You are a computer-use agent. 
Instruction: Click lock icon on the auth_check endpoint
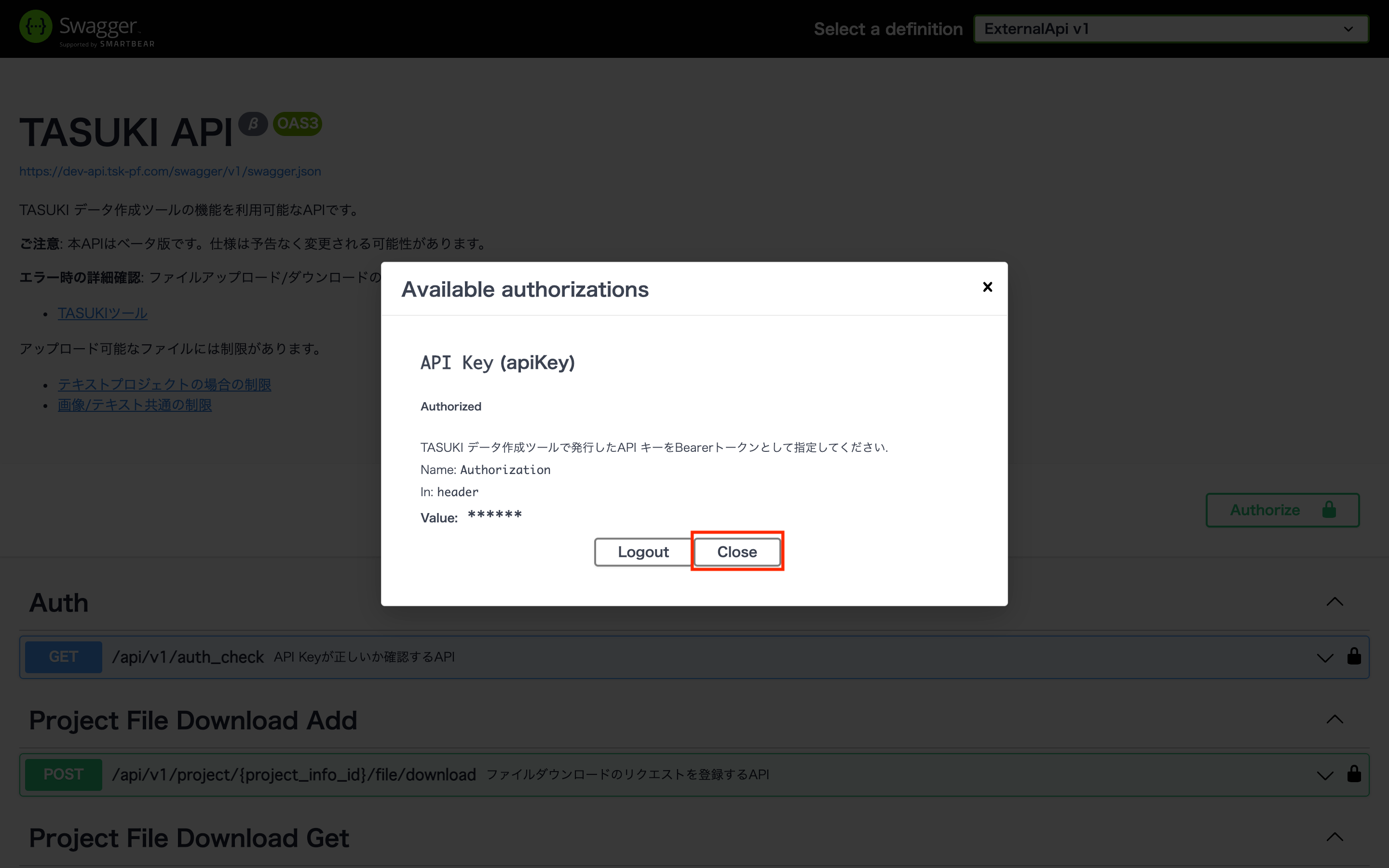point(1354,656)
